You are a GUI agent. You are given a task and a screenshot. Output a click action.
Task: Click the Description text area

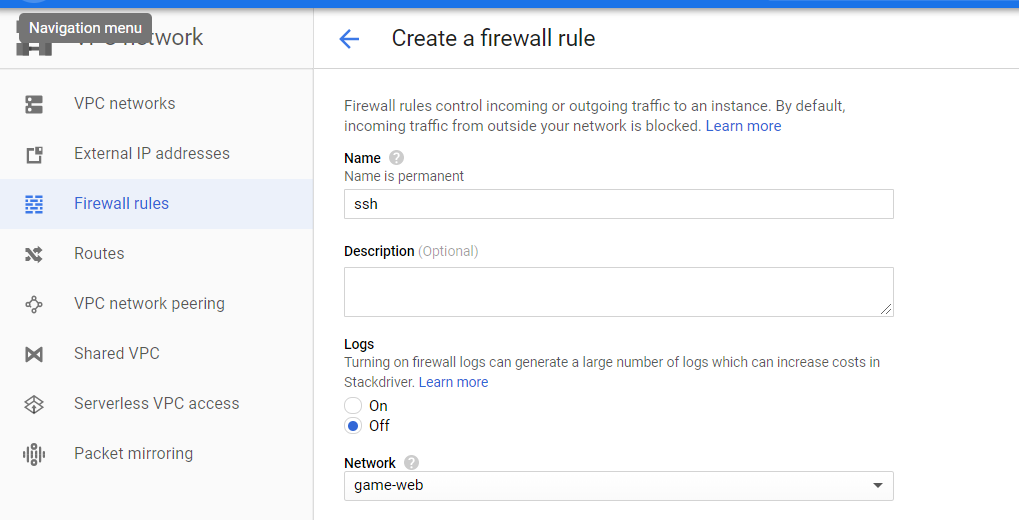point(619,292)
